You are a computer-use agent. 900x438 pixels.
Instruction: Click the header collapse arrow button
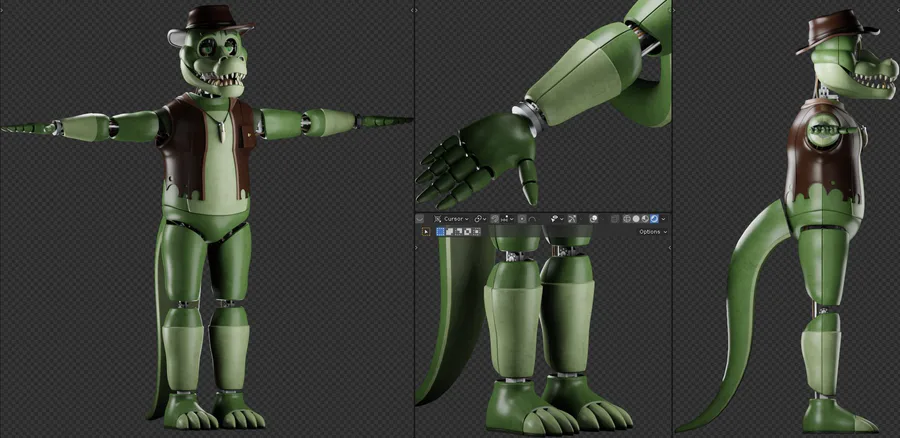pos(420,219)
